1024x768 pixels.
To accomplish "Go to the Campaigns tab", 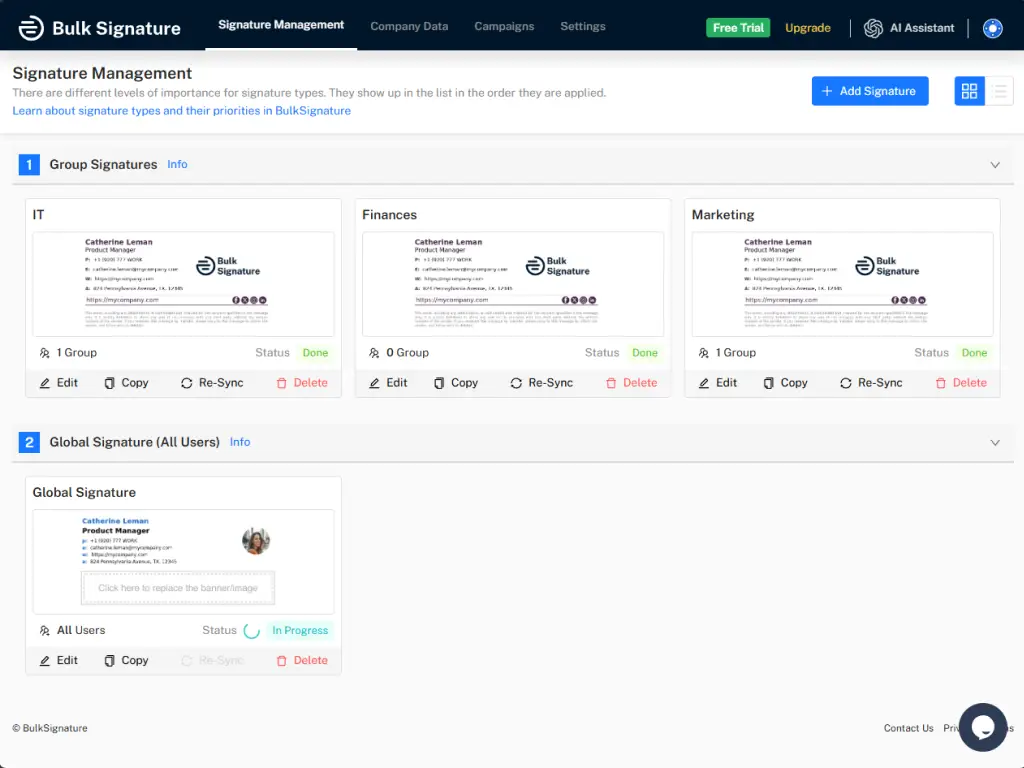I will tap(504, 27).
